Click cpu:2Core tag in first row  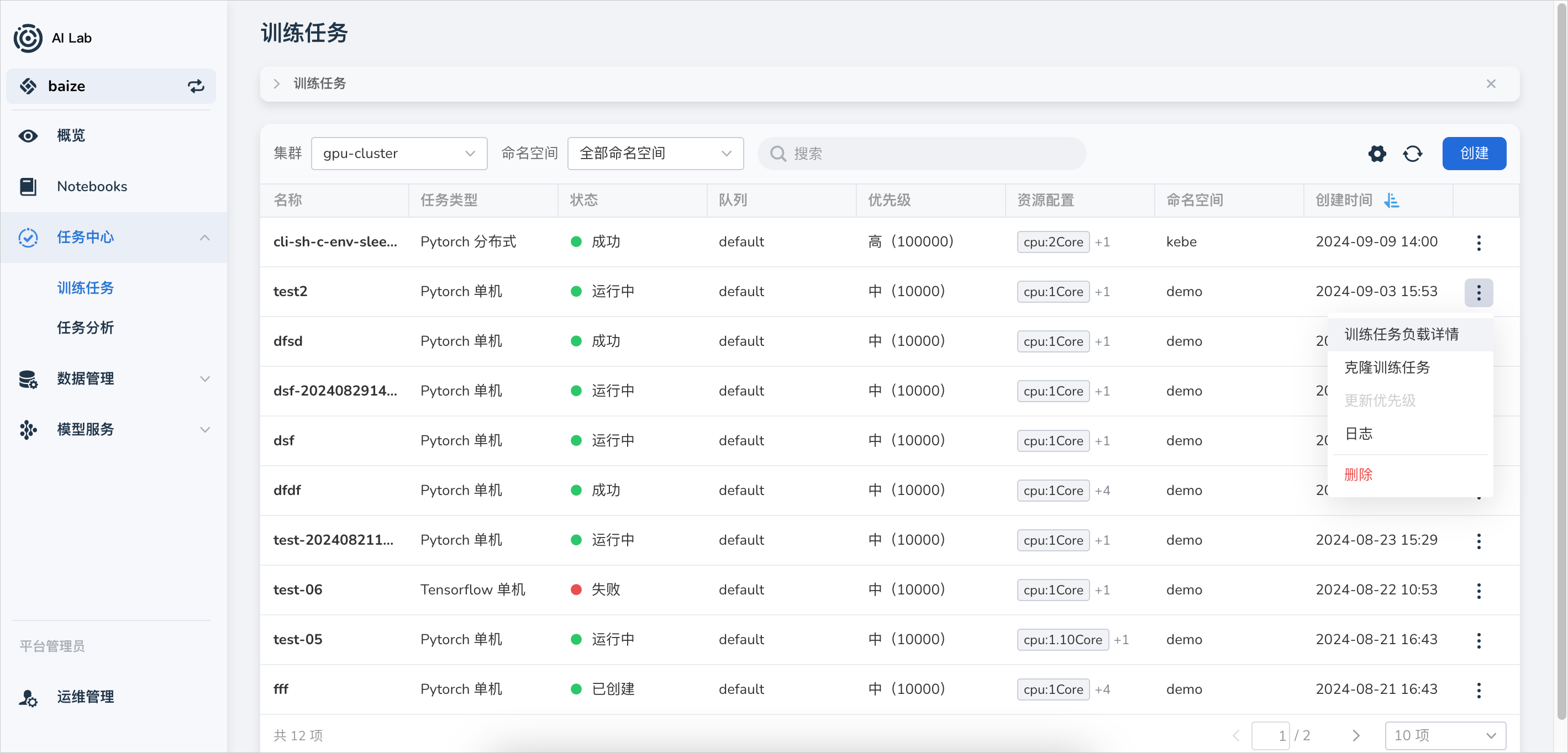point(1053,243)
